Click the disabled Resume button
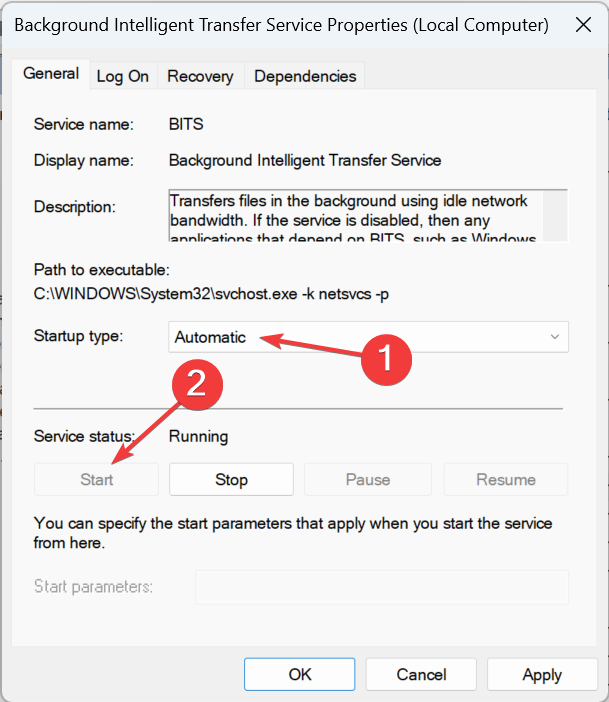609x702 pixels. pyautogui.click(x=506, y=479)
